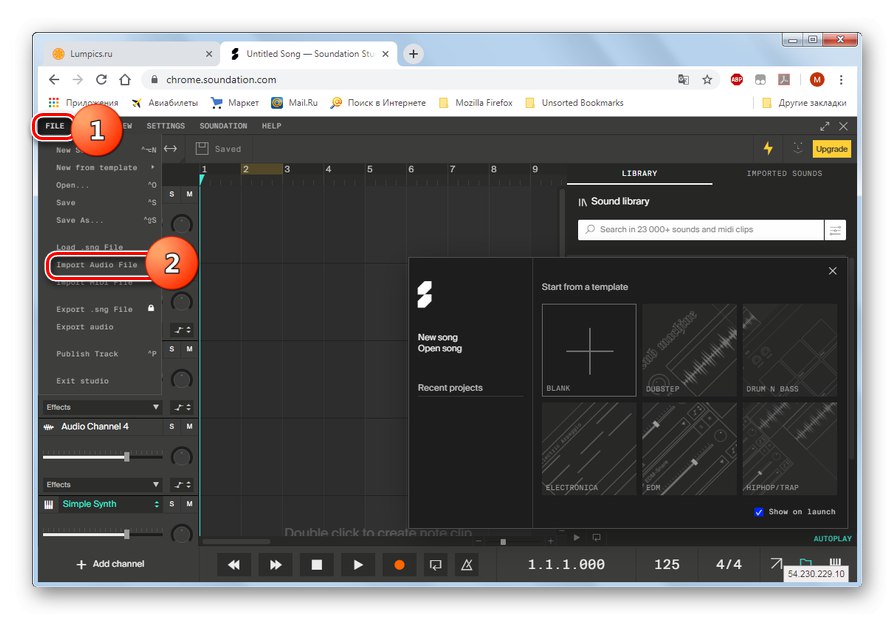
Task: Start playback with the play button
Action: coord(358,565)
